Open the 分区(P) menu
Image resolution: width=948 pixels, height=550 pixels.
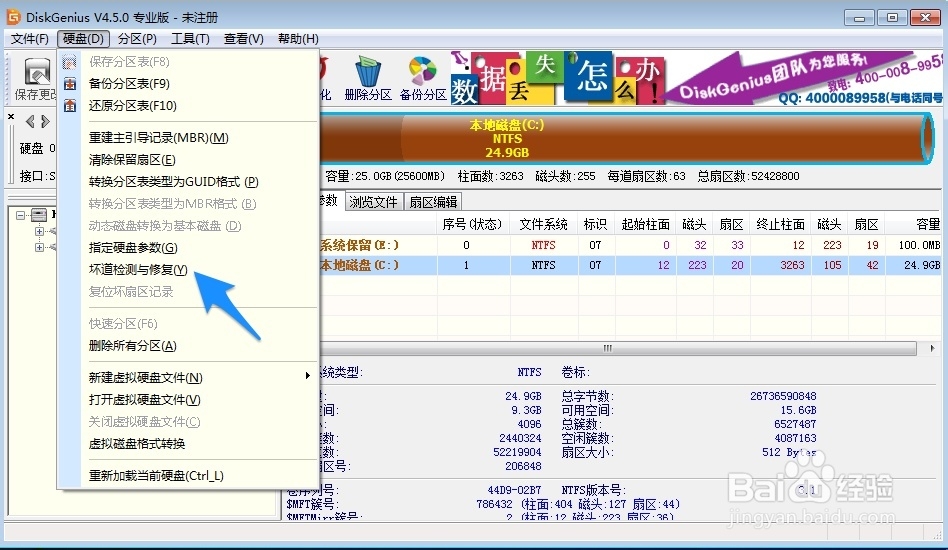tap(137, 39)
